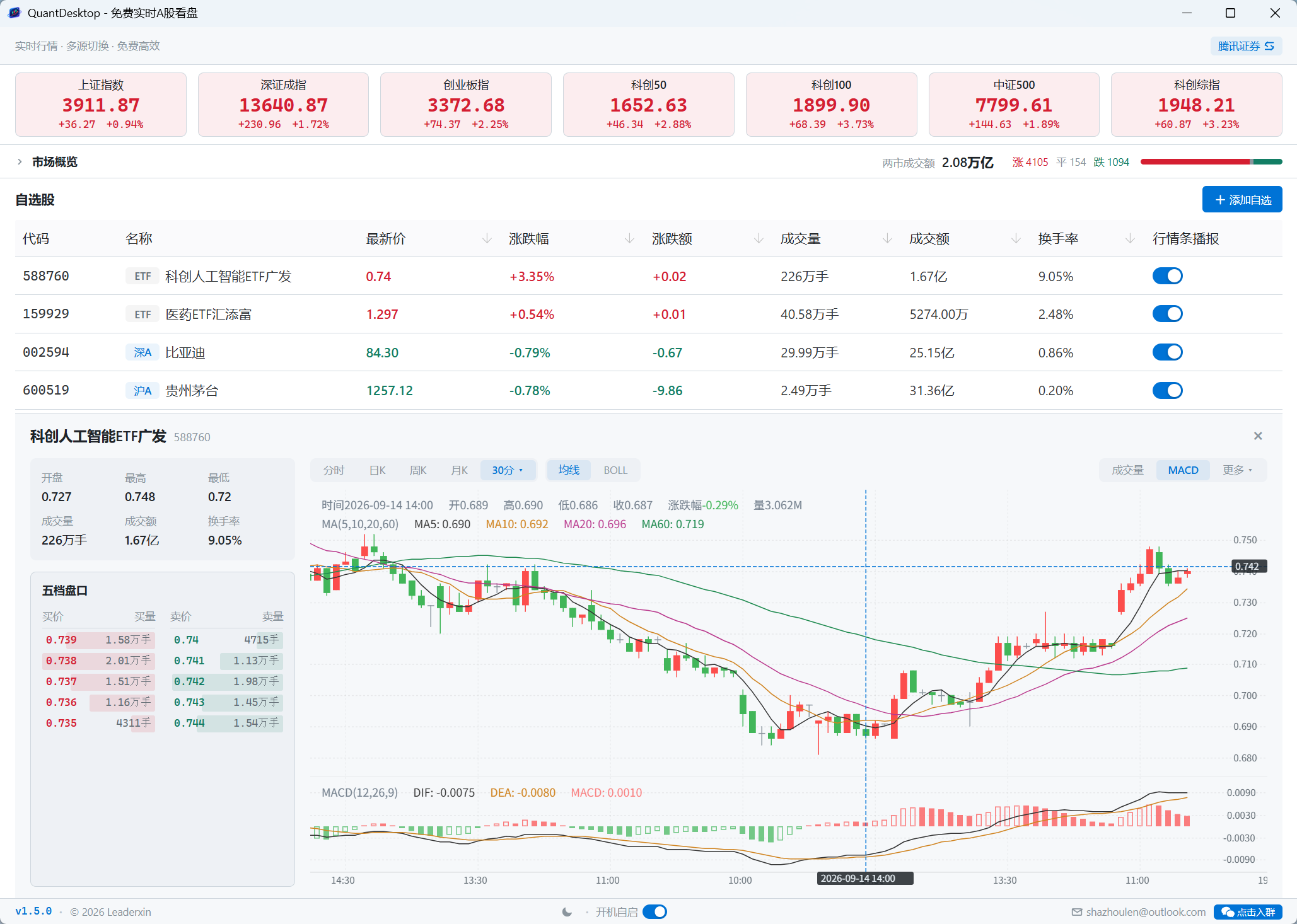The image size is (1297, 924).
Task: Click the 添加自选 button
Action: point(1242,200)
